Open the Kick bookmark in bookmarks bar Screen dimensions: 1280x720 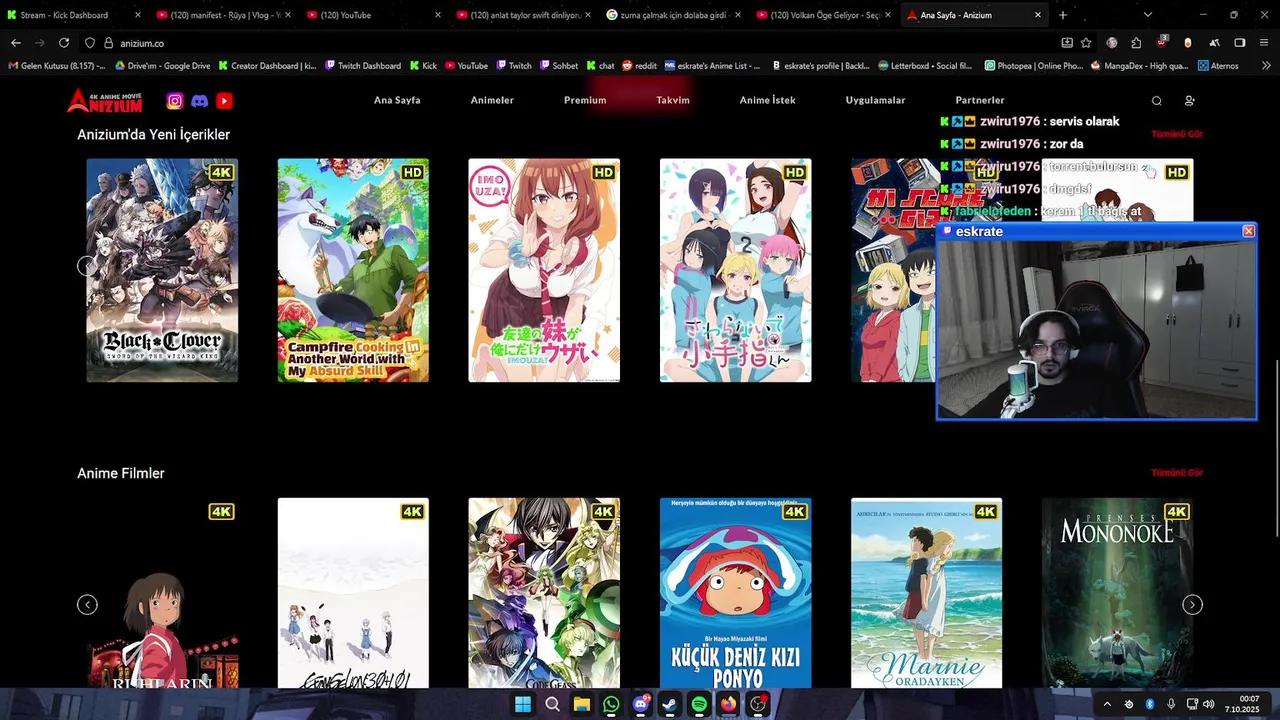(x=422, y=66)
